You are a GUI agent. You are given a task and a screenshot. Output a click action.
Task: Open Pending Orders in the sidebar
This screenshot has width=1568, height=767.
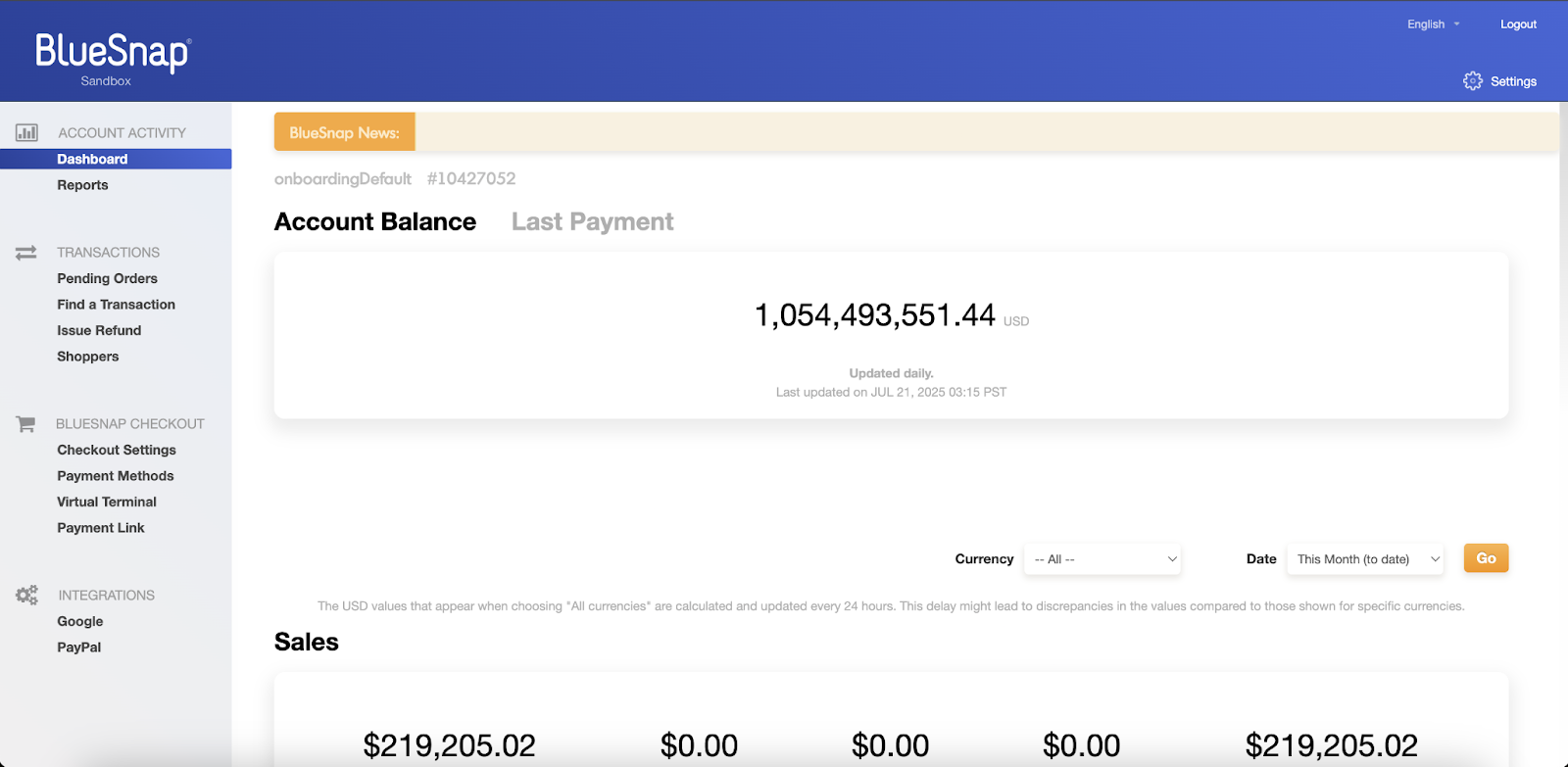[107, 278]
